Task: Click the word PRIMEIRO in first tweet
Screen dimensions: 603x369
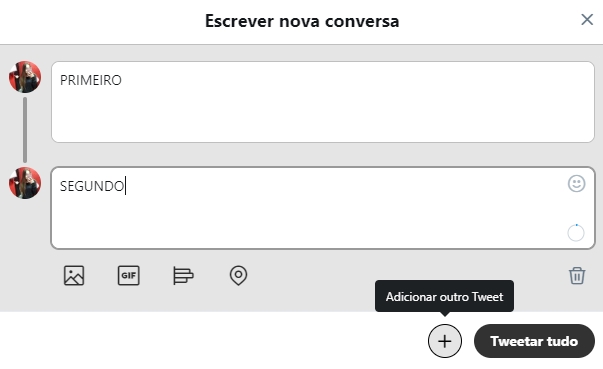Action: pyautogui.click(x=91, y=80)
